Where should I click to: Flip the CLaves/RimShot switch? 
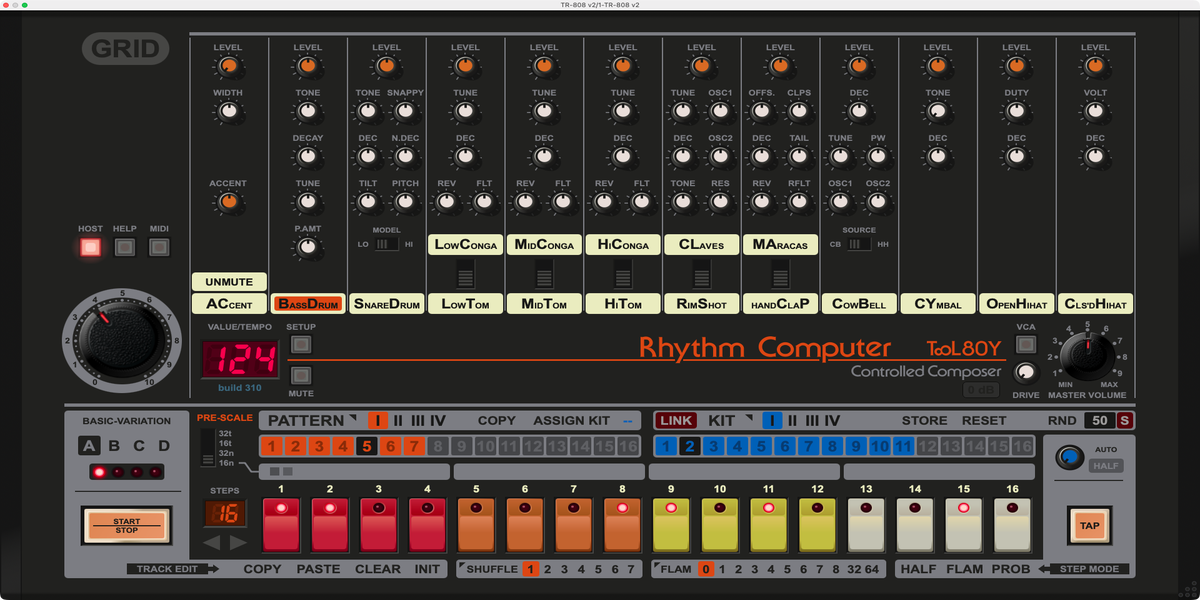coord(701,274)
